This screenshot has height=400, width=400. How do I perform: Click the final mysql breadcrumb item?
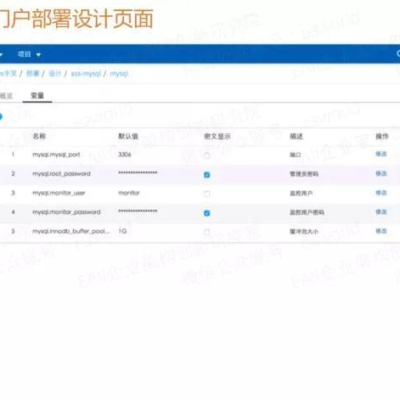point(119,74)
